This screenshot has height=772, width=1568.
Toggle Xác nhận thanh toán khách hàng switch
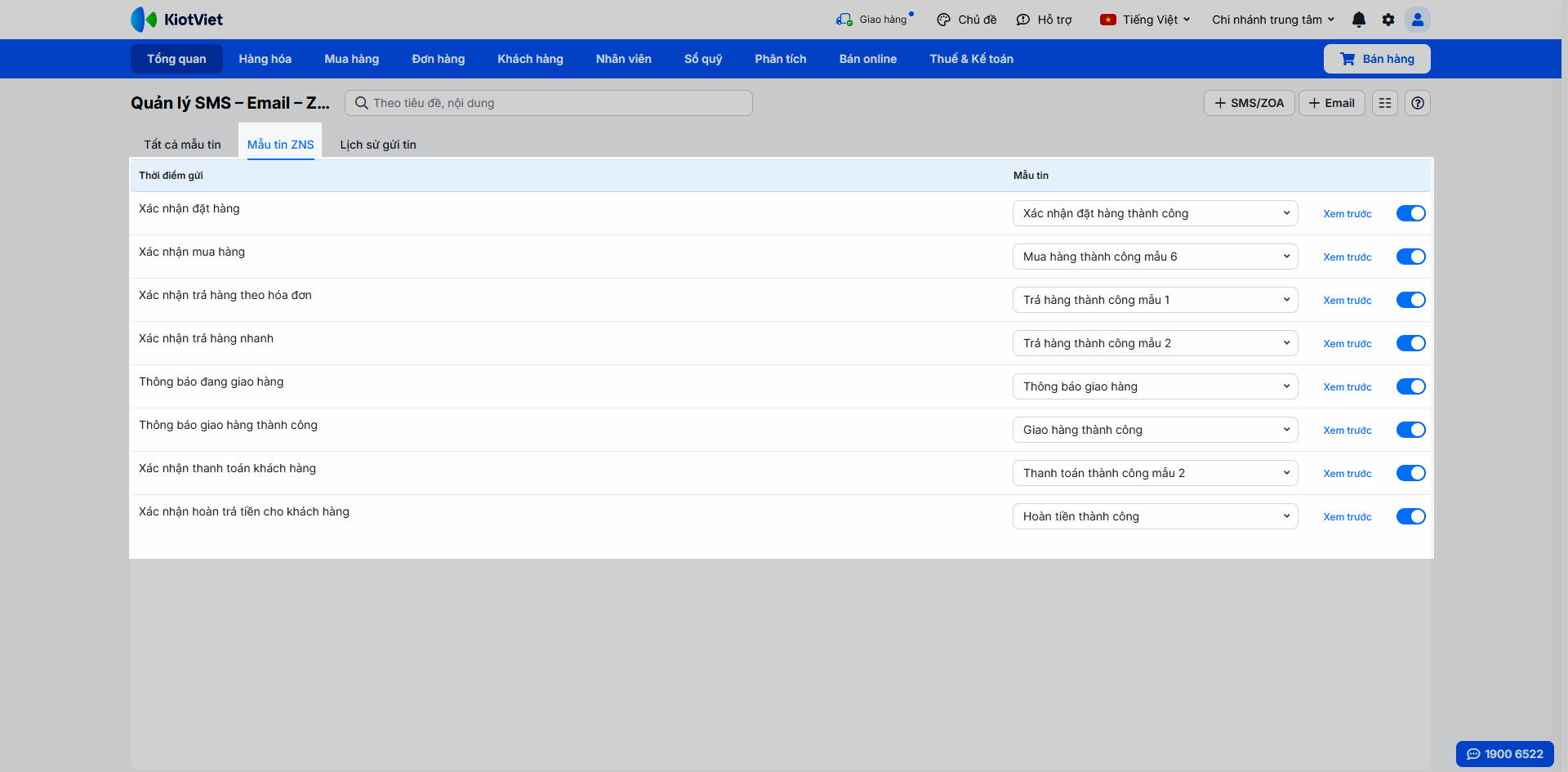point(1410,473)
